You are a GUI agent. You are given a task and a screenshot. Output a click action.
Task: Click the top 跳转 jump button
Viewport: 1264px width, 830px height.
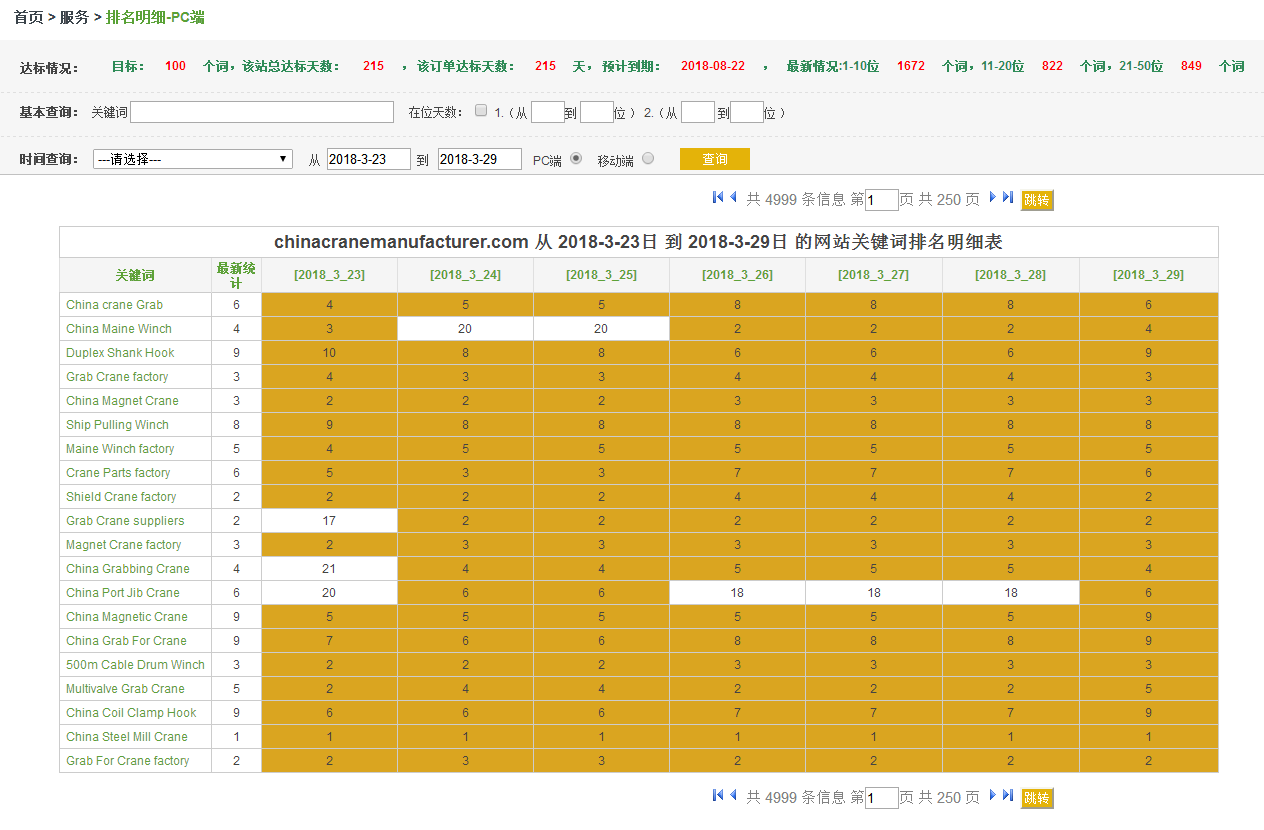point(1037,200)
